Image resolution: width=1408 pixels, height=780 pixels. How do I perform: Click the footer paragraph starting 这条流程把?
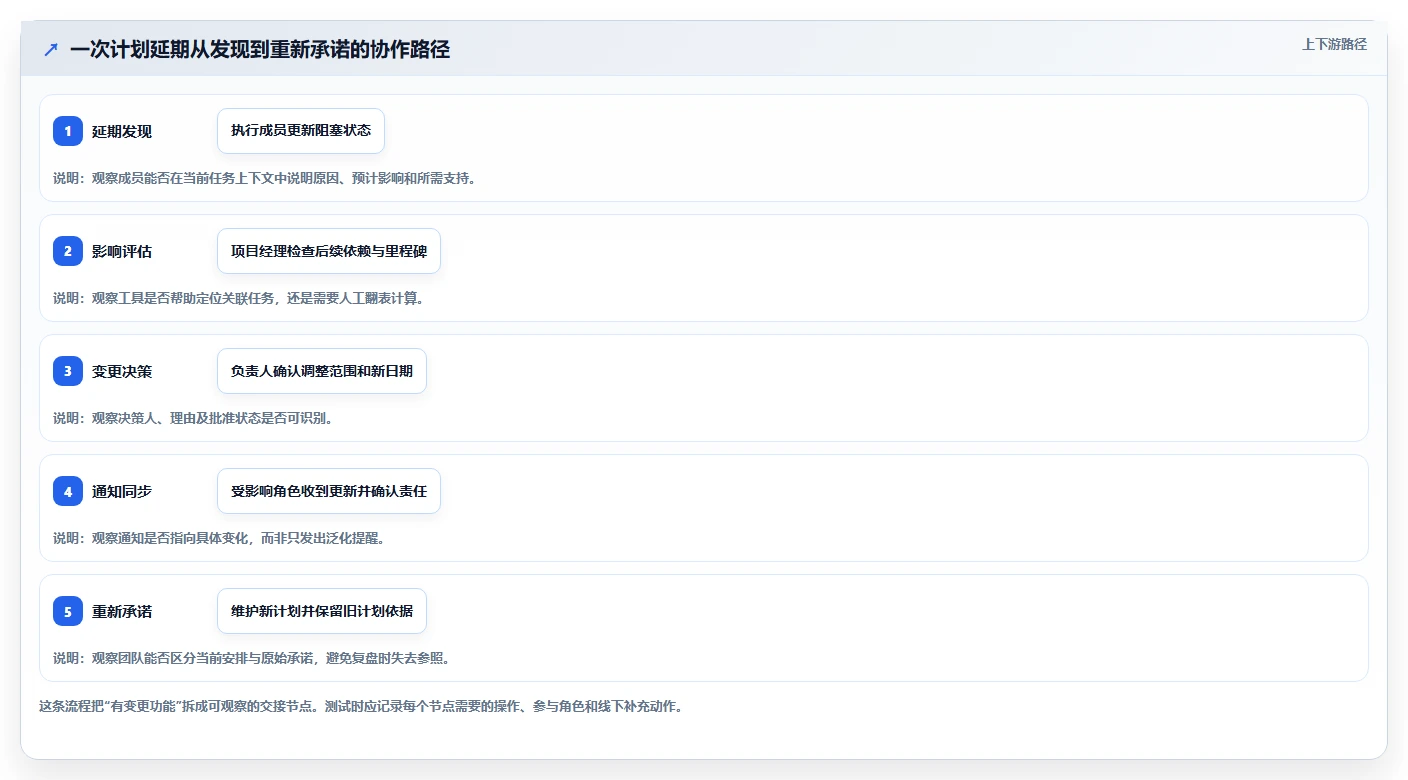tap(361, 706)
